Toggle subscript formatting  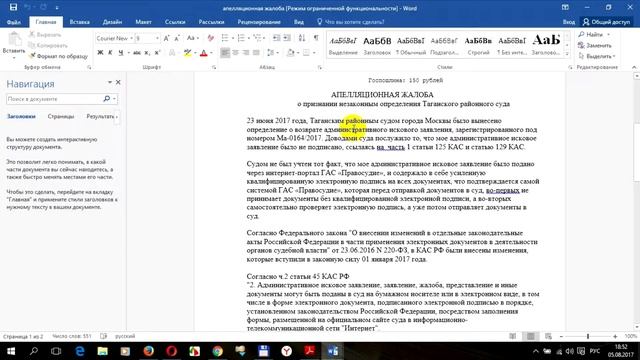tap(147, 53)
